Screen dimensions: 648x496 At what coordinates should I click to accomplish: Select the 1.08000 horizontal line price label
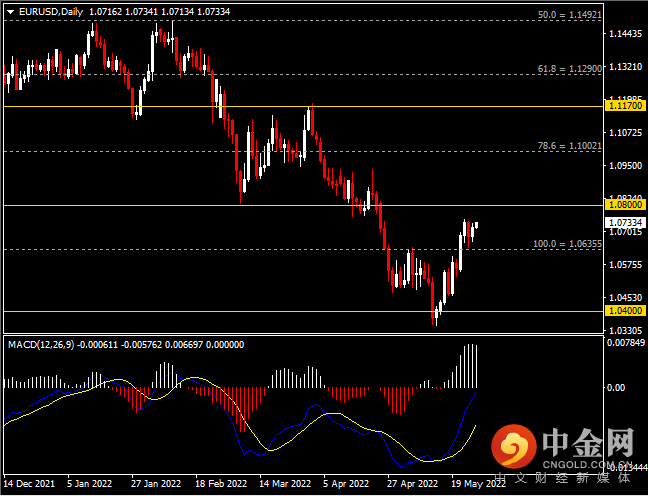pos(626,205)
